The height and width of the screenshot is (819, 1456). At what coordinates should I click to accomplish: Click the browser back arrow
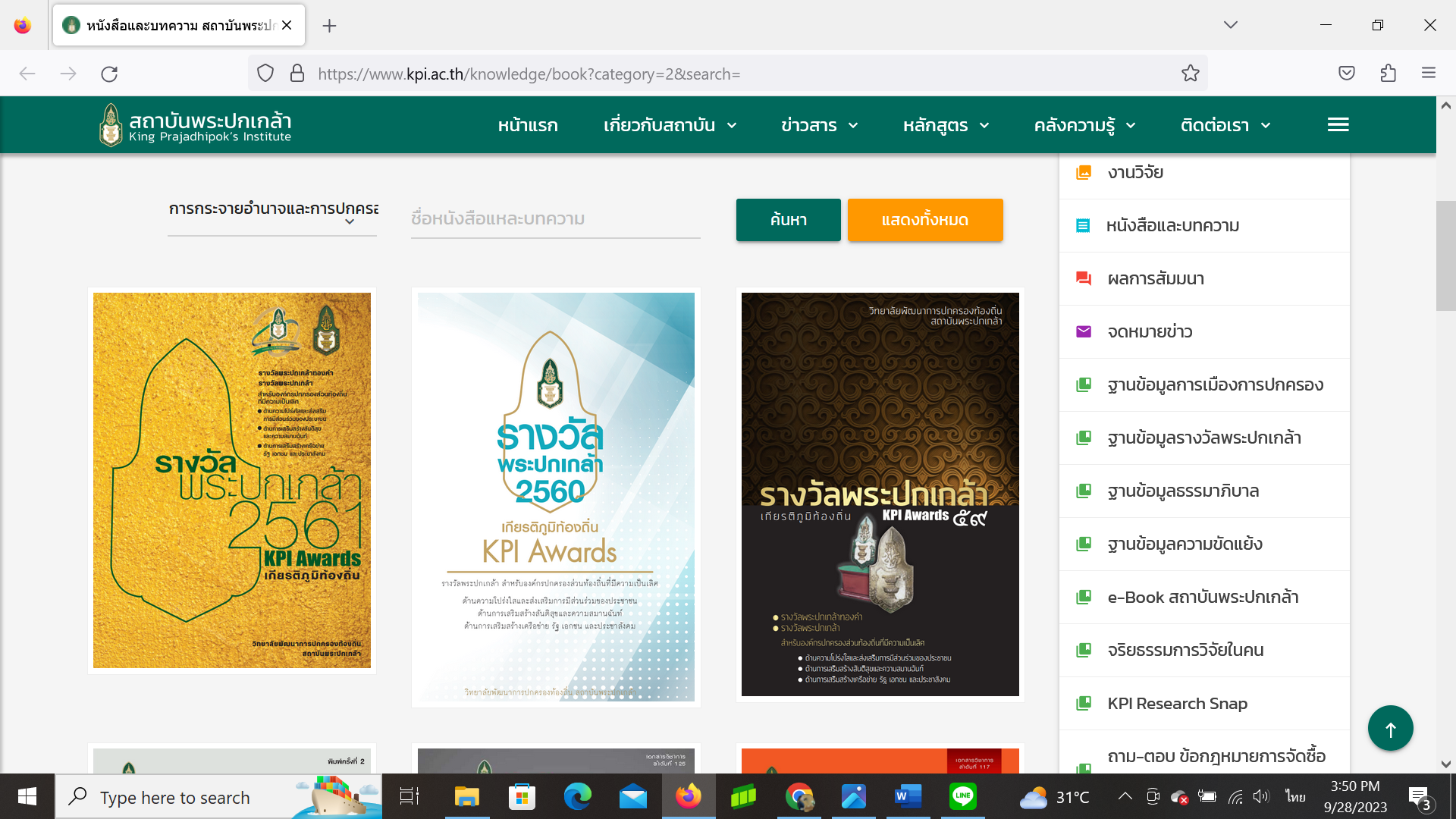(x=27, y=74)
